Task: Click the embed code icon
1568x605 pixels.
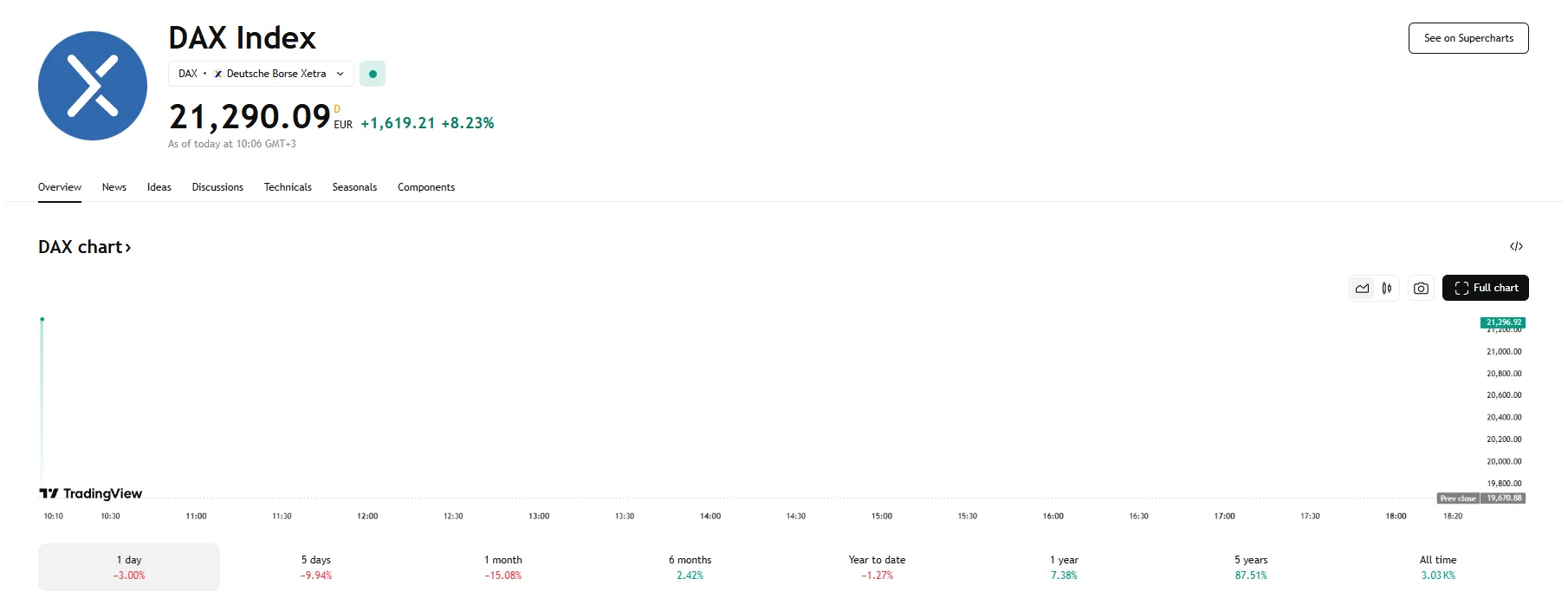Action: [x=1516, y=246]
